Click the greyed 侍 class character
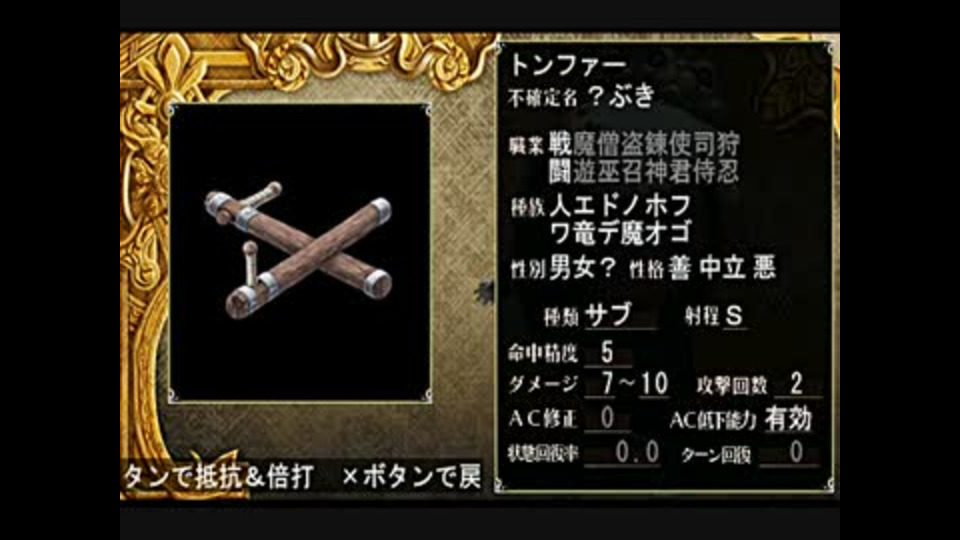 (x=704, y=172)
